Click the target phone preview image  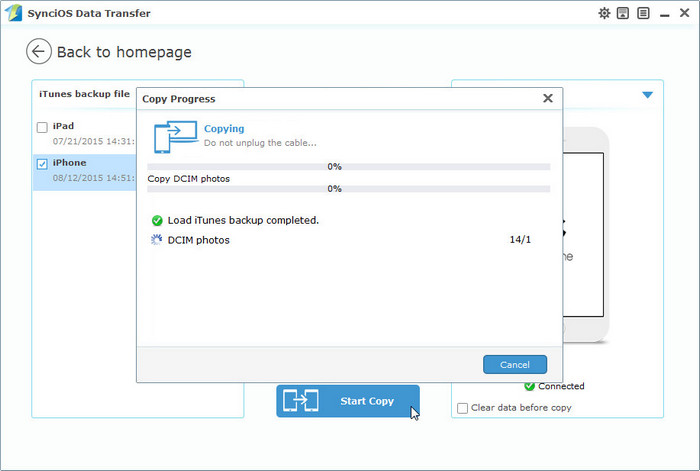586,234
